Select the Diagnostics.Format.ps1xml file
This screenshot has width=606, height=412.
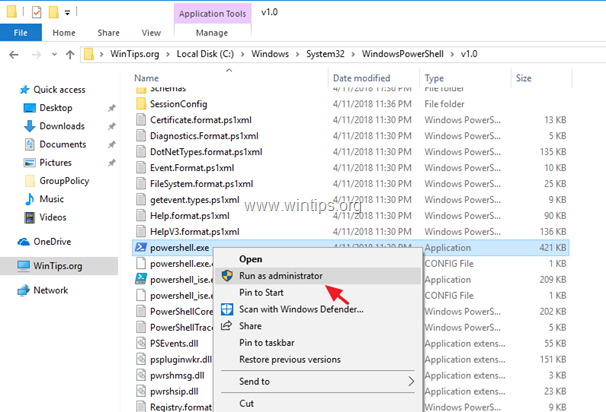[204, 136]
